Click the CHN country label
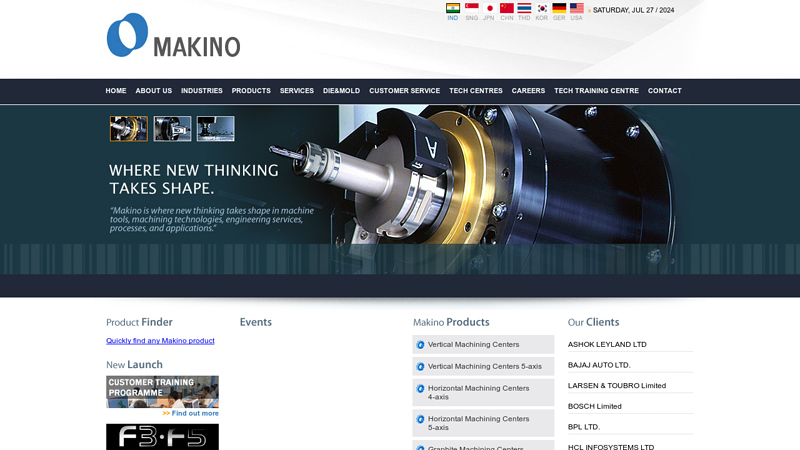800x450 pixels. click(507, 18)
